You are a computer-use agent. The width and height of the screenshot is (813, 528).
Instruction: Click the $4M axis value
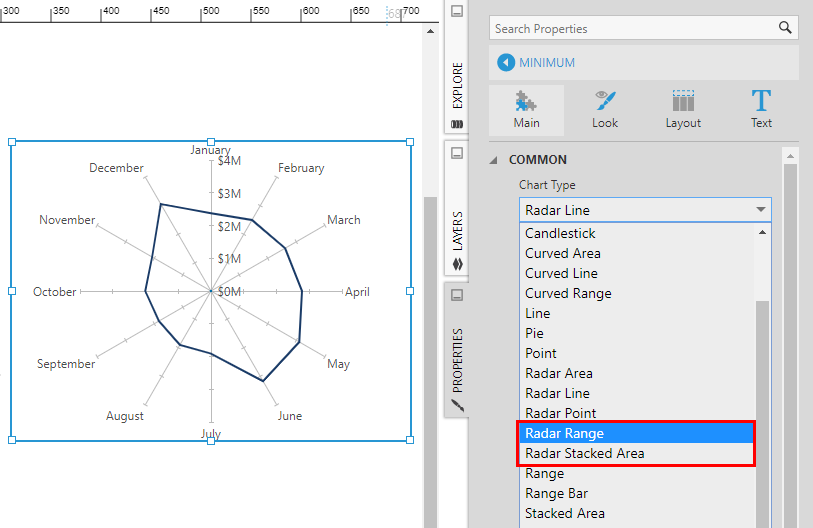(x=229, y=161)
